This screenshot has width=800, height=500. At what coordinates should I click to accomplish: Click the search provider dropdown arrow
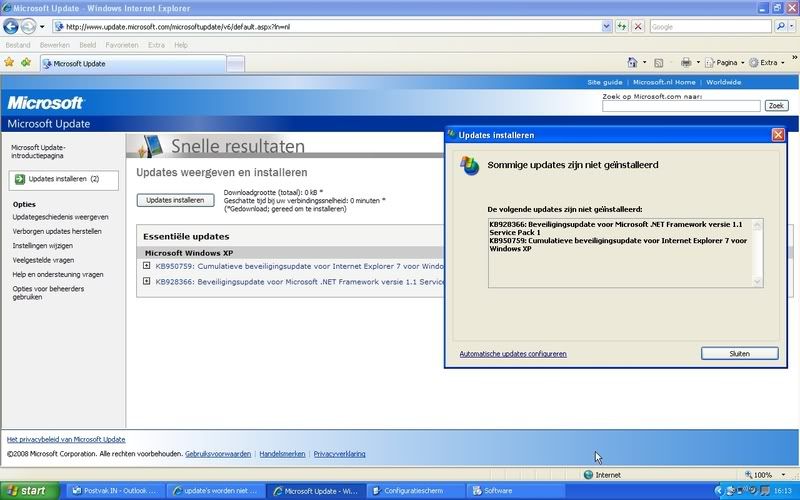pos(792,27)
